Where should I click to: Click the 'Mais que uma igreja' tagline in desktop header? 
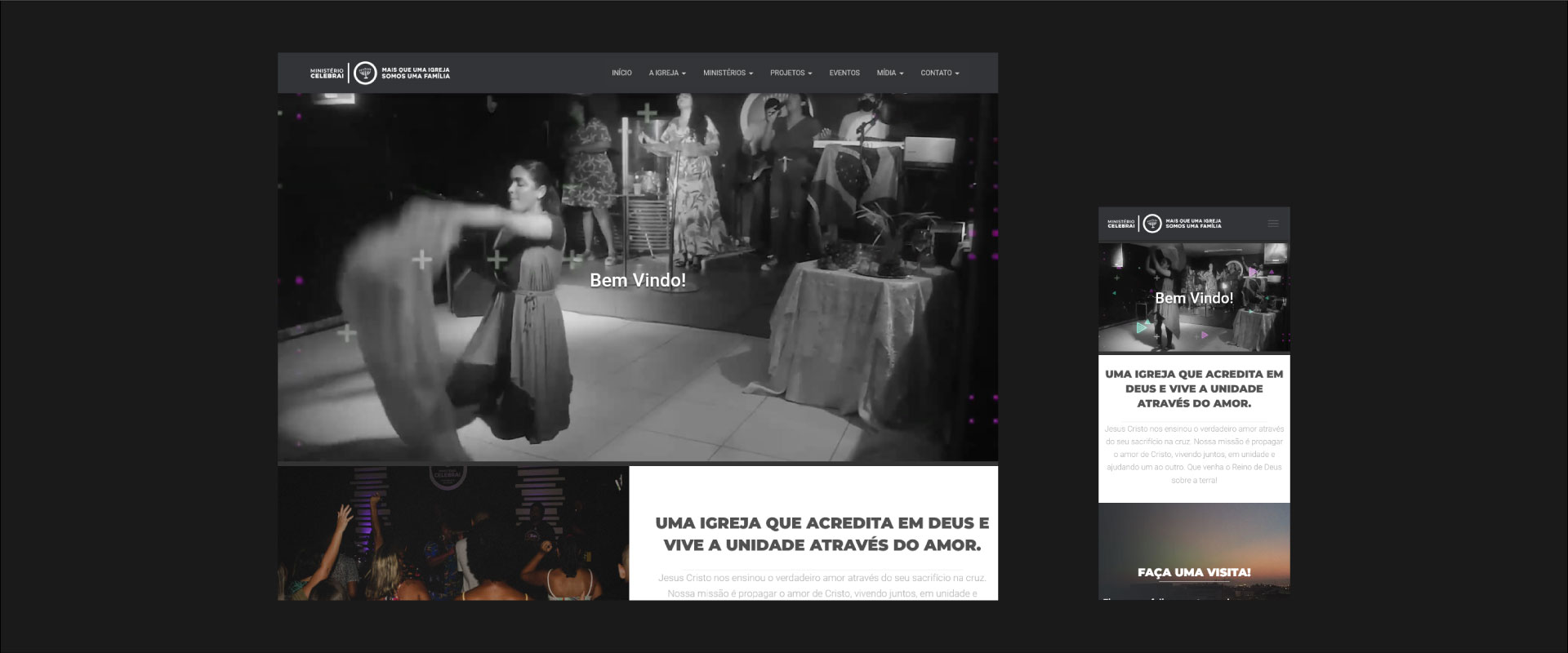pos(416,73)
